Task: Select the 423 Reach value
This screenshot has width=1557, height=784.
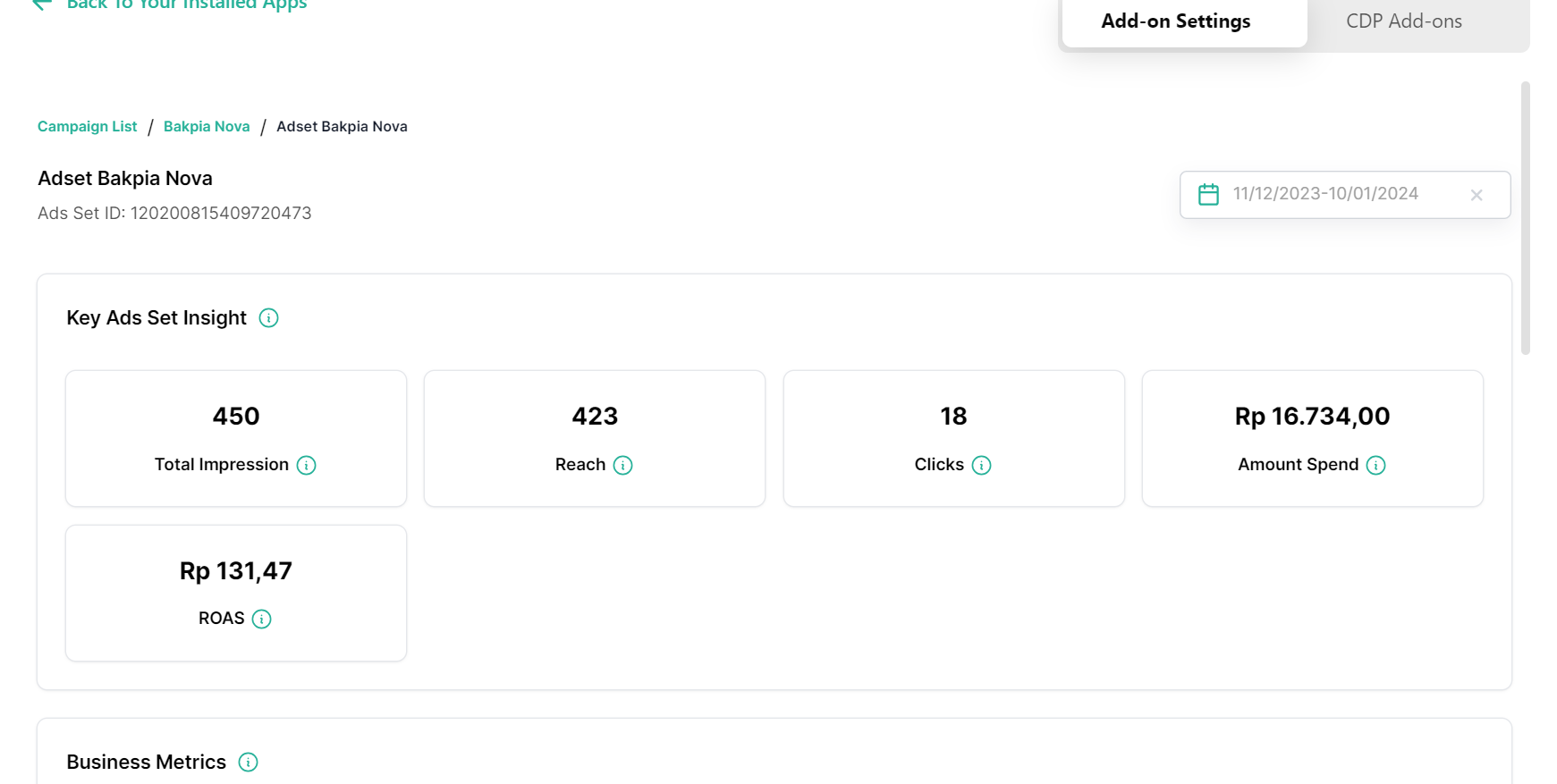Action: tap(595, 417)
